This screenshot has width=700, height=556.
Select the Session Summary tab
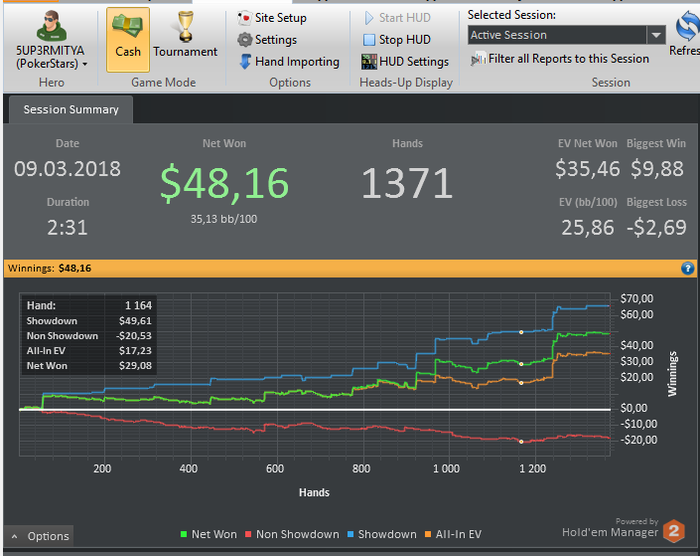71,109
